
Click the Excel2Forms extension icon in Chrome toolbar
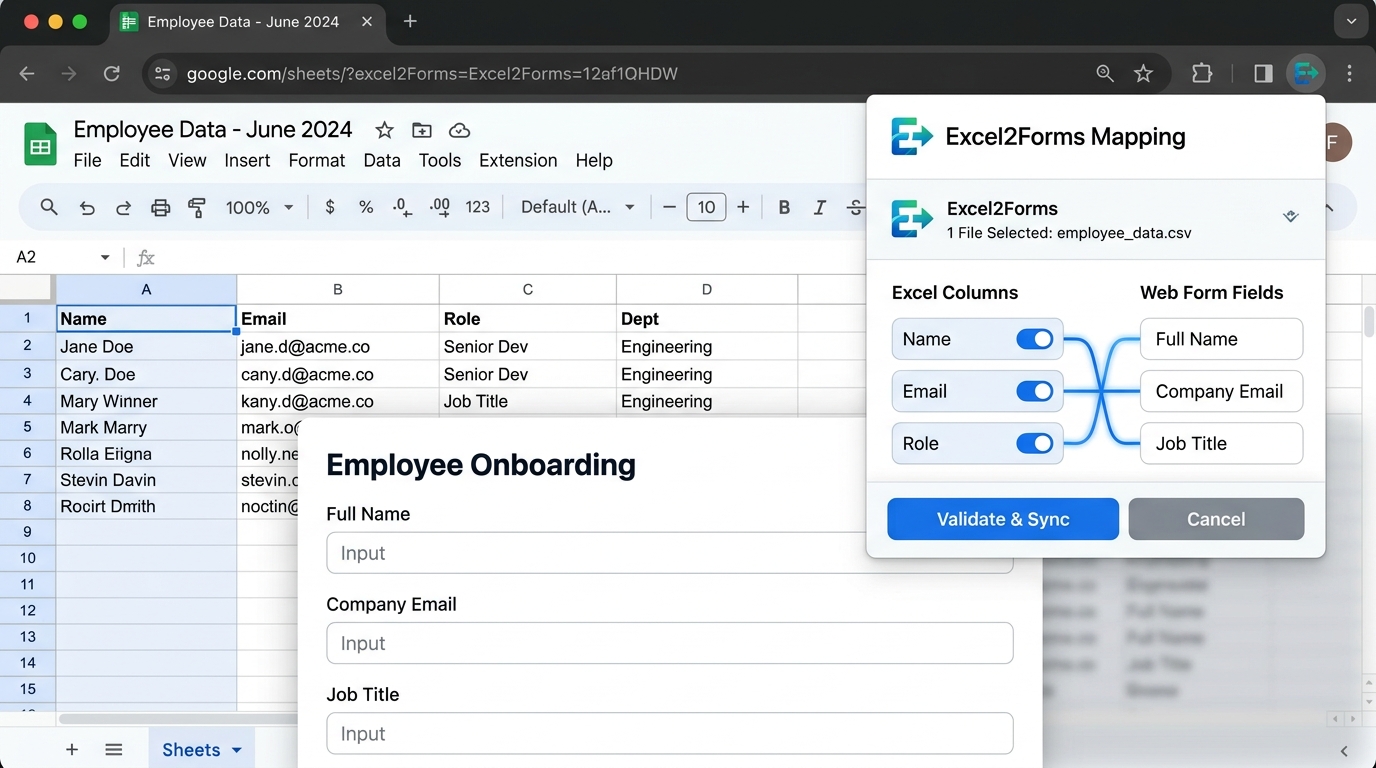pos(1306,73)
